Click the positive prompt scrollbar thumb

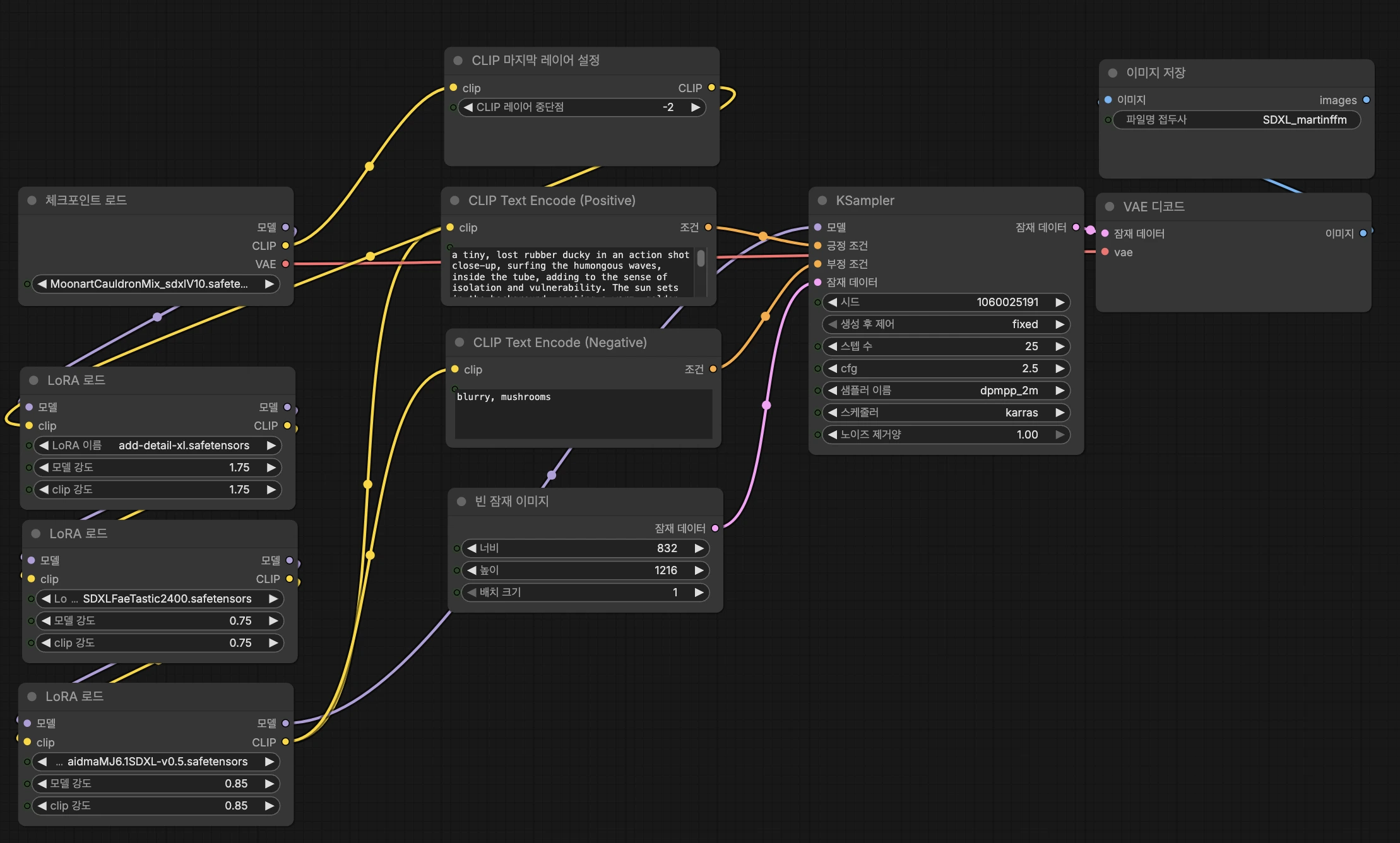pos(701,258)
